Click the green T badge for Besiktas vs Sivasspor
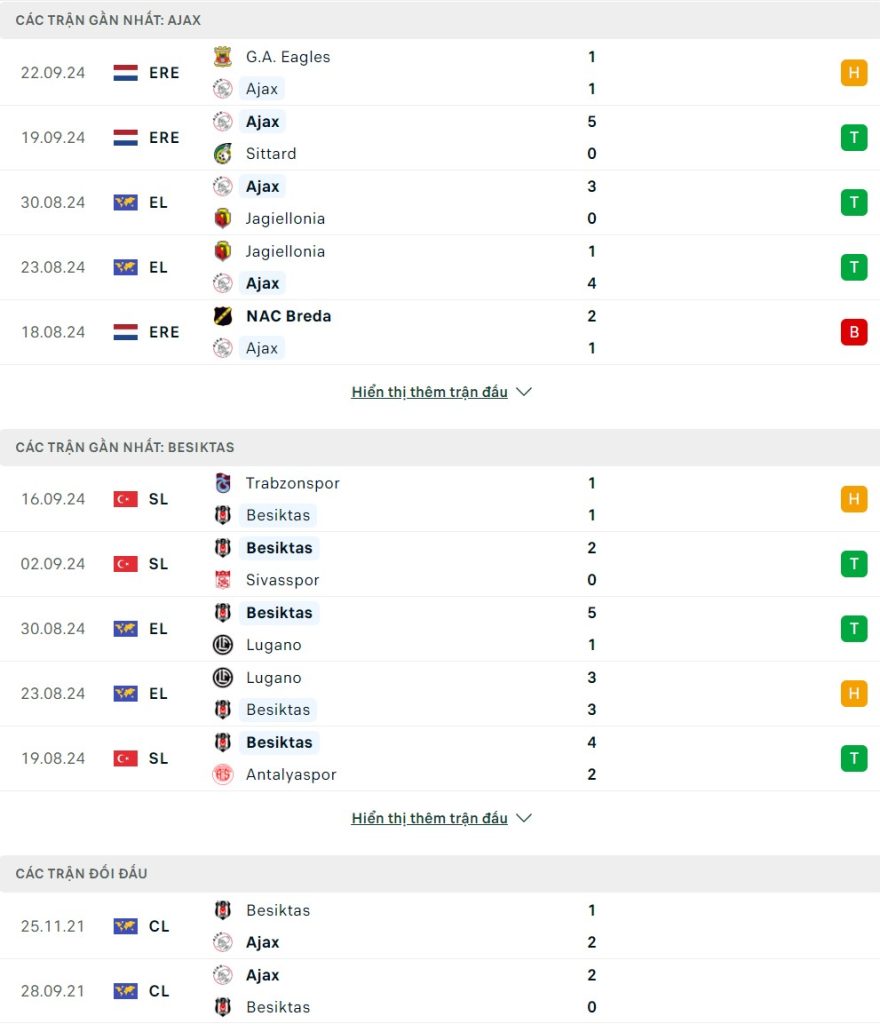880x1024 pixels. click(854, 564)
